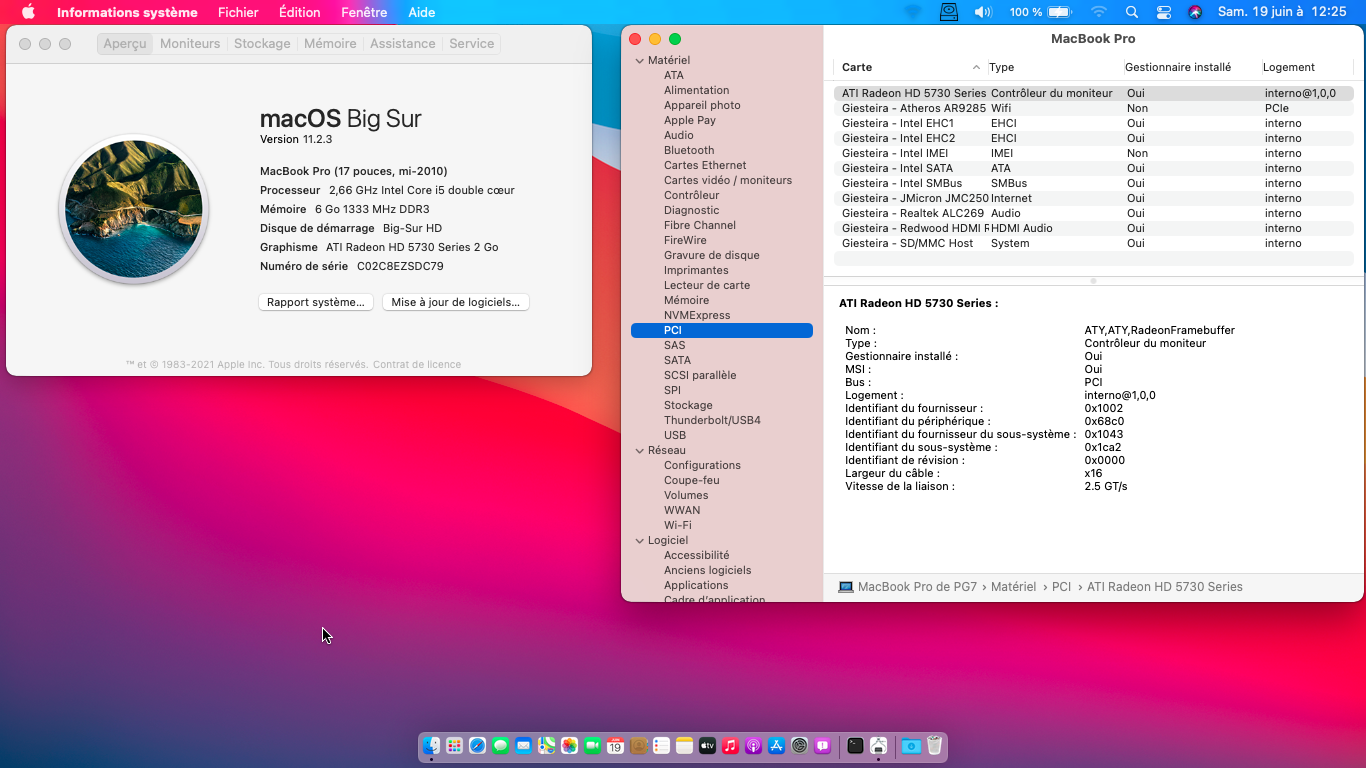Open Calendar in the Dock
The height and width of the screenshot is (768, 1366).
[615, 745]
